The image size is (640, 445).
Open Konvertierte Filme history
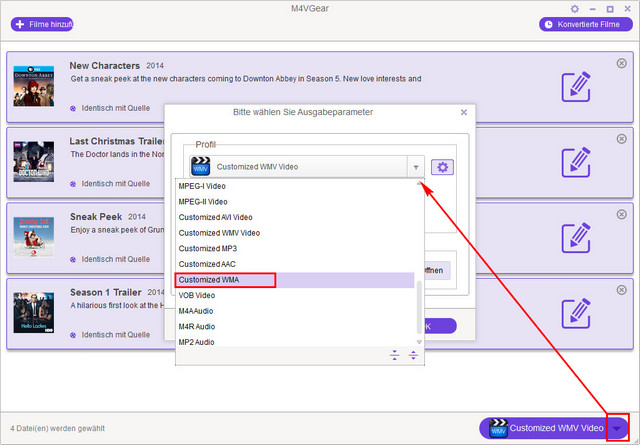pos(586,24)
